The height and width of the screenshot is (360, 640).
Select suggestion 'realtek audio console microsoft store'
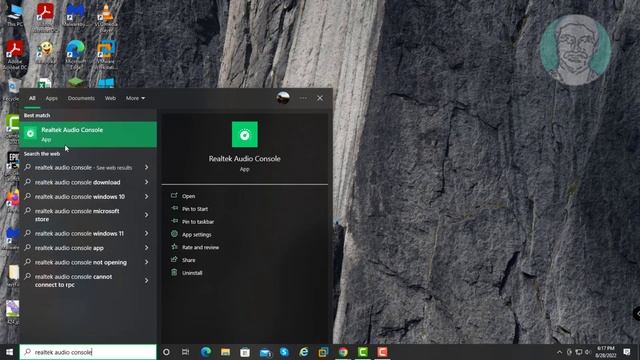tap(77, 215)
